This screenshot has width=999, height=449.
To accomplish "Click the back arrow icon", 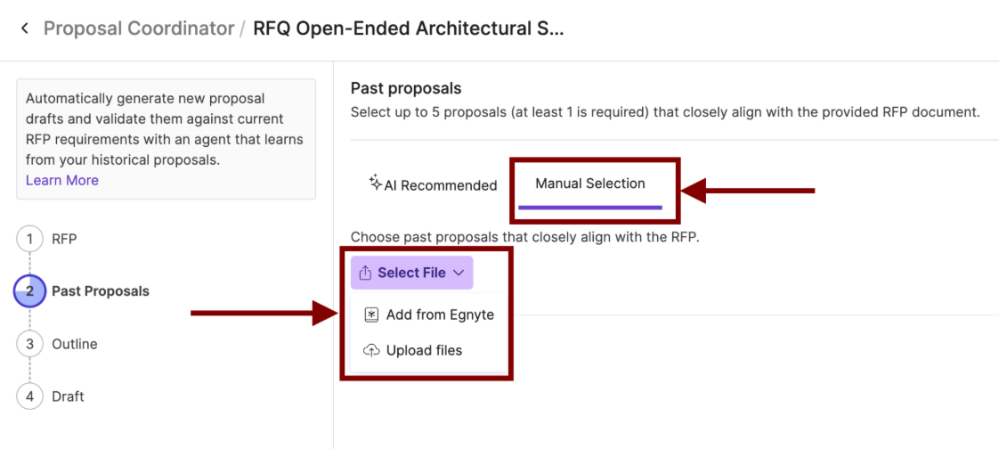I will tap(25, 29).
